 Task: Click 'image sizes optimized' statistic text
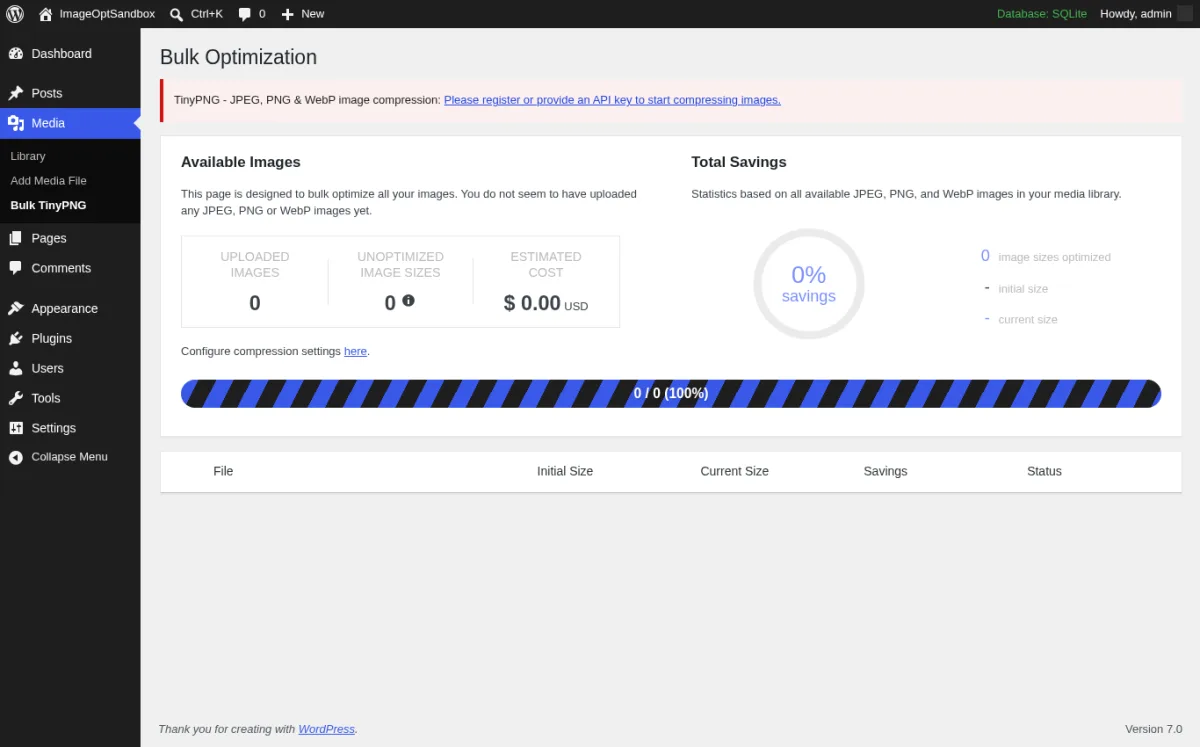(1054, 257)
